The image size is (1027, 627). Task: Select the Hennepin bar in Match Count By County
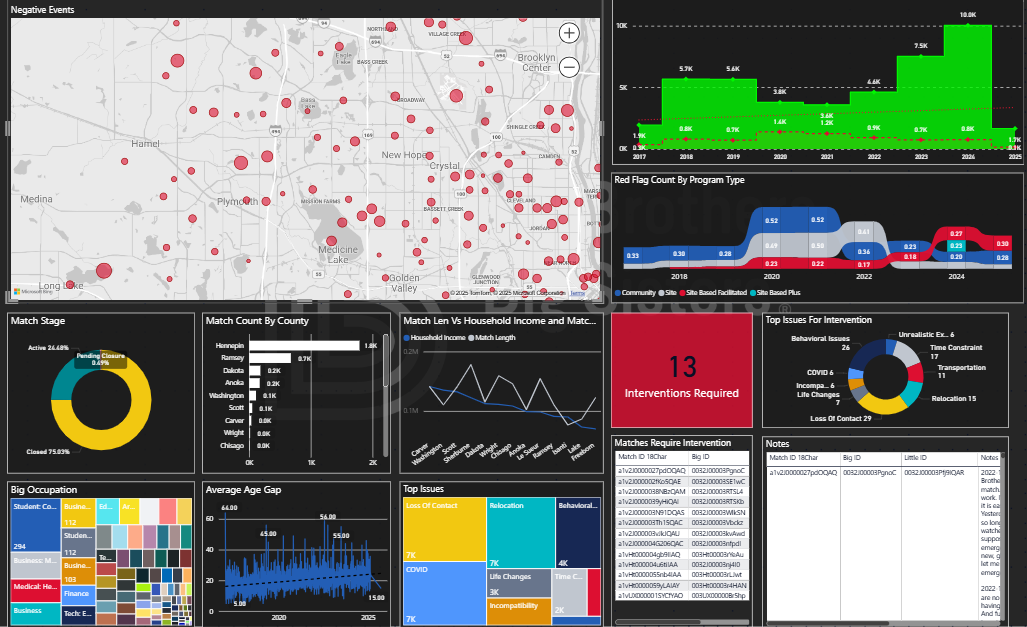(x=305, y=345)
